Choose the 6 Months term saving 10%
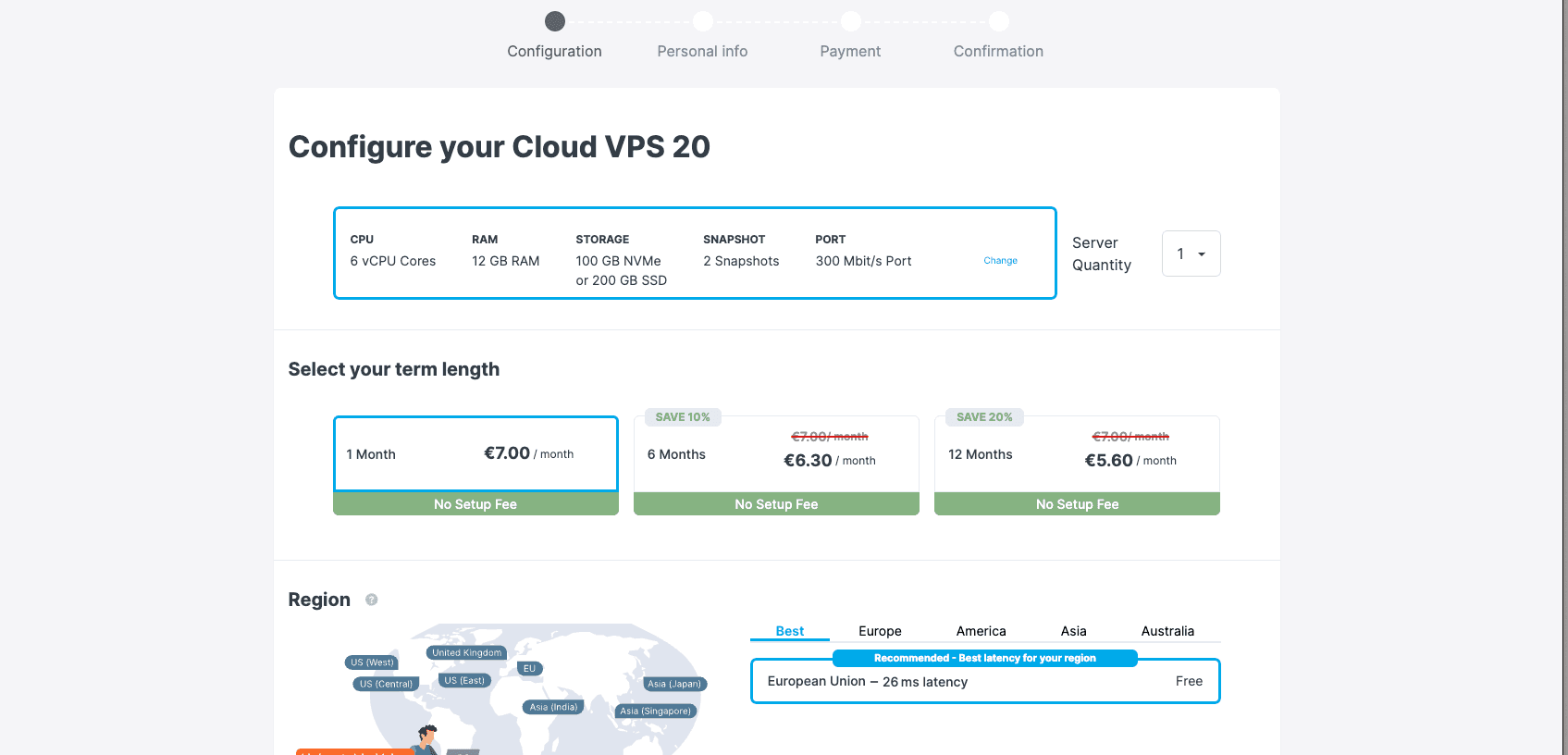This screenshot has height=755, width=1568. coord(776,453)
